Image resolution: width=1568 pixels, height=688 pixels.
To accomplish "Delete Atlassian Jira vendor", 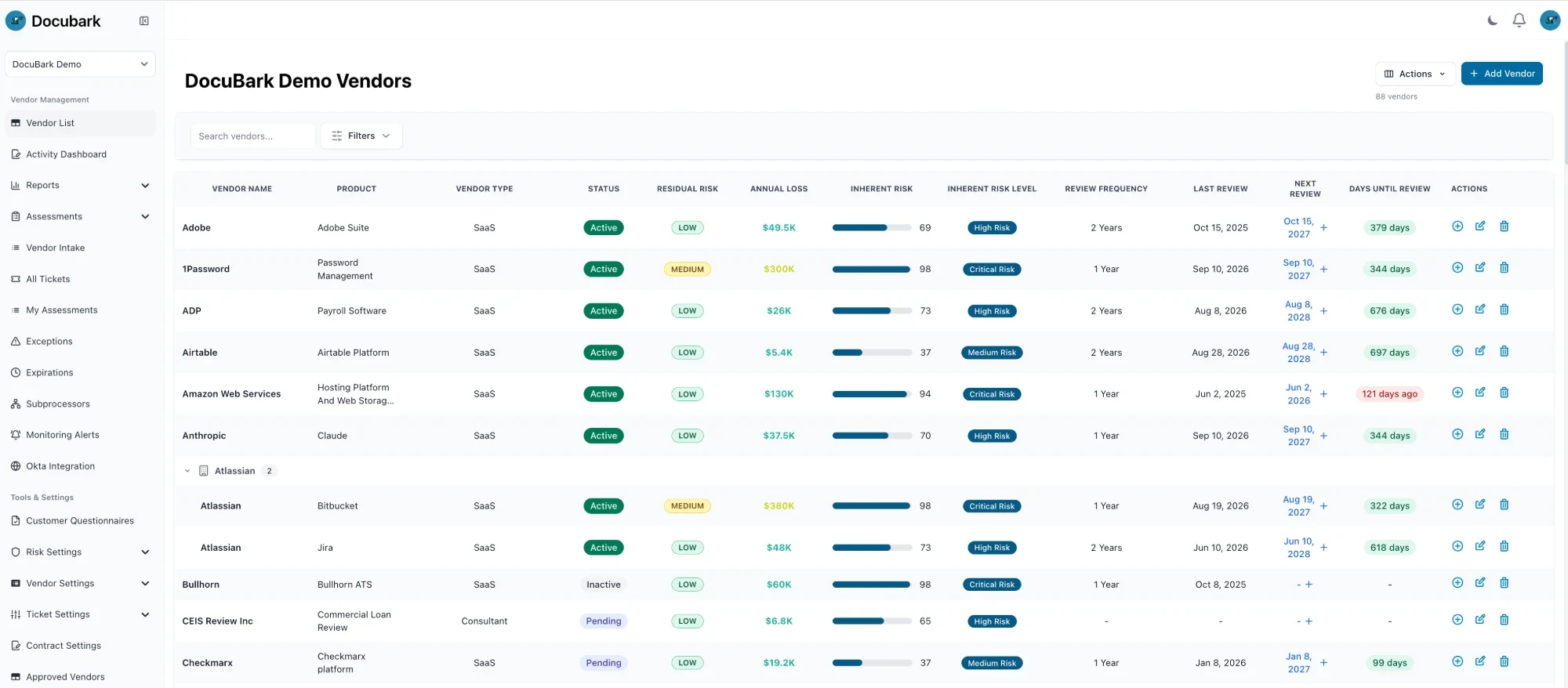I will click(x=1504, y=546).
